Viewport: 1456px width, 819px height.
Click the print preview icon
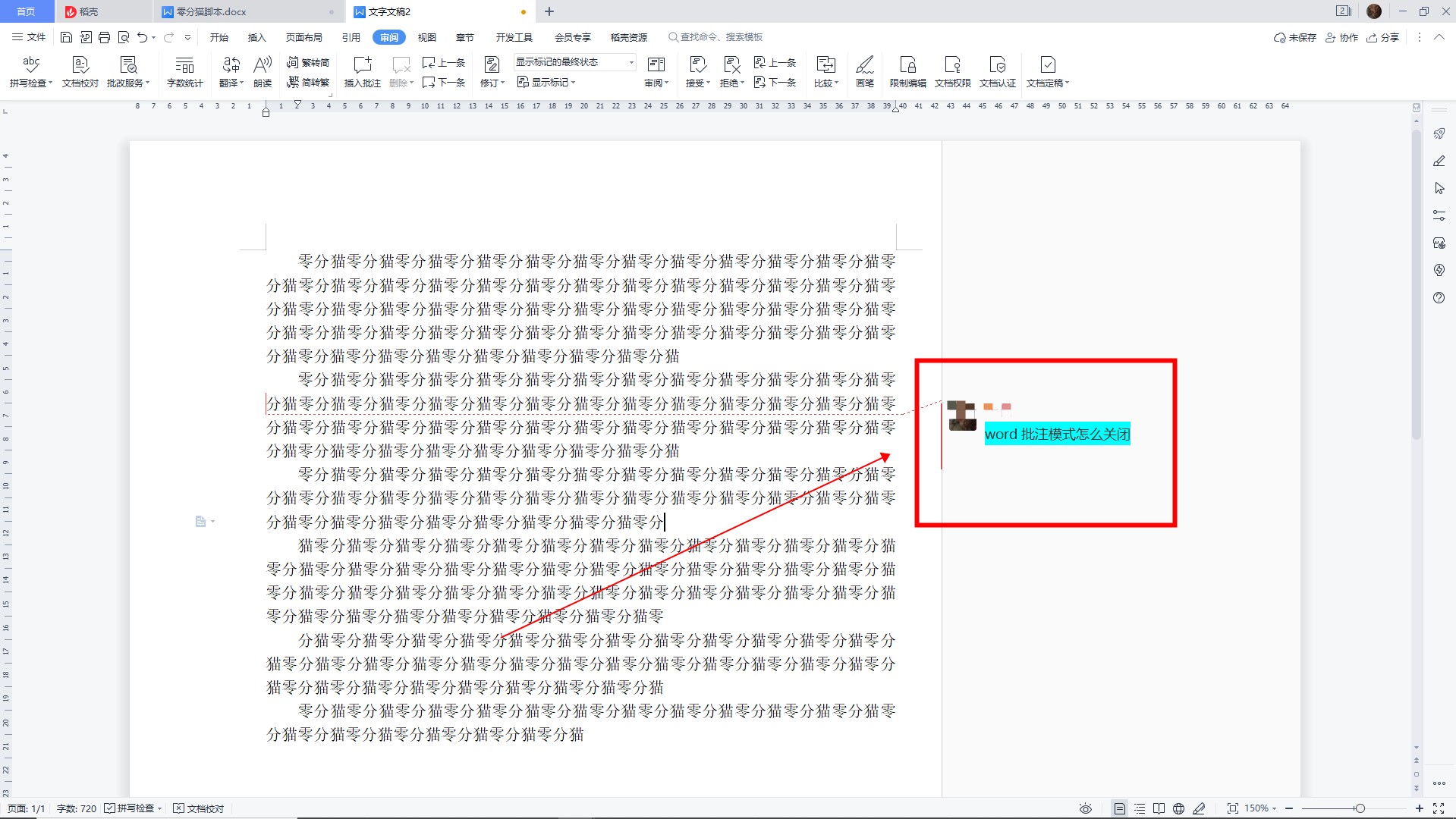coord(123,37)
